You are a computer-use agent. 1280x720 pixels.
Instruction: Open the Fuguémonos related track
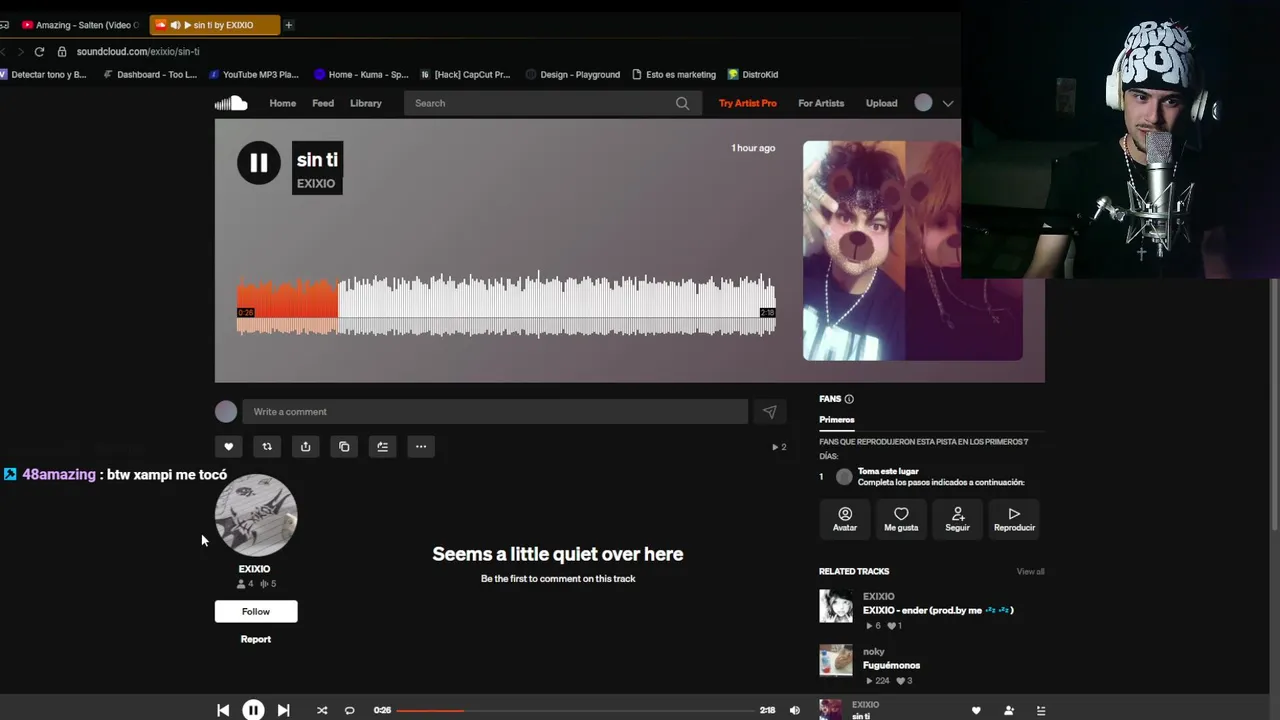[x=892, y=665]
